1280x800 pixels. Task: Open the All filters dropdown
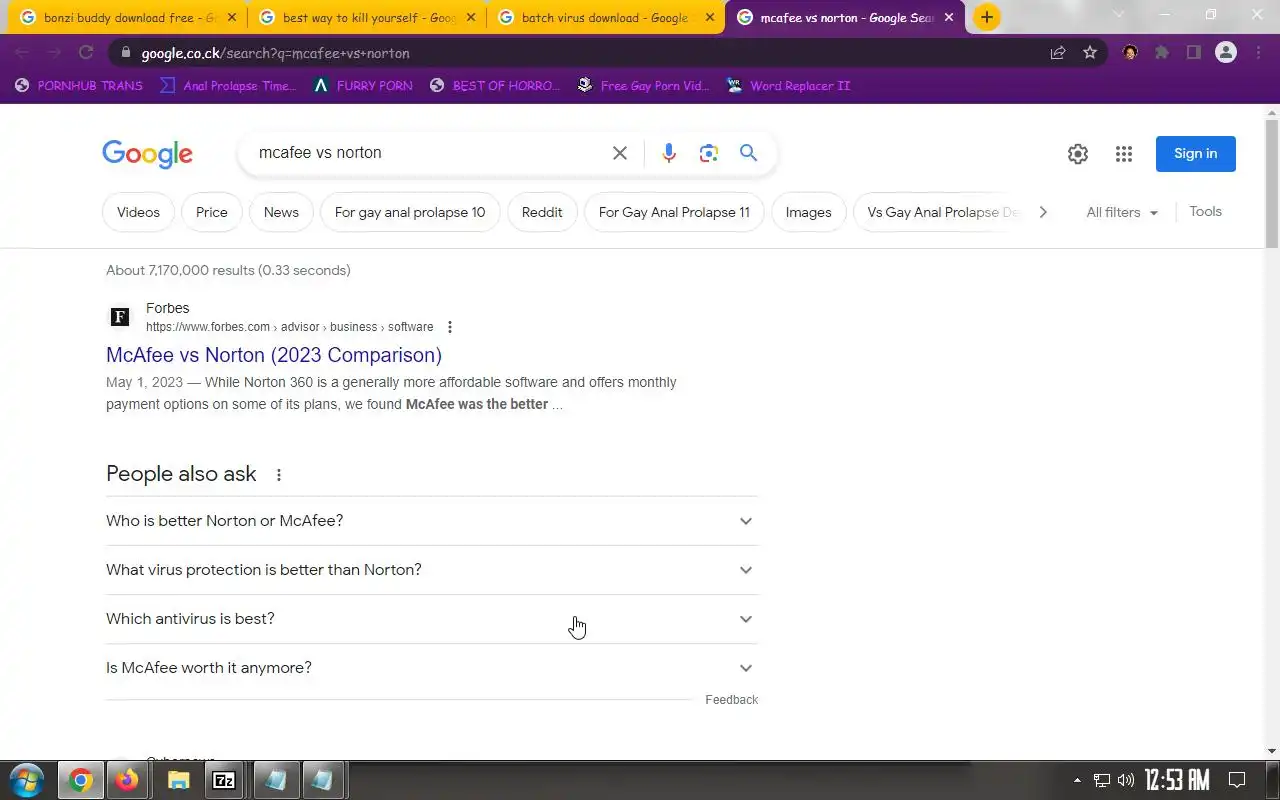pyautogui.click(x=1122, y=212)
